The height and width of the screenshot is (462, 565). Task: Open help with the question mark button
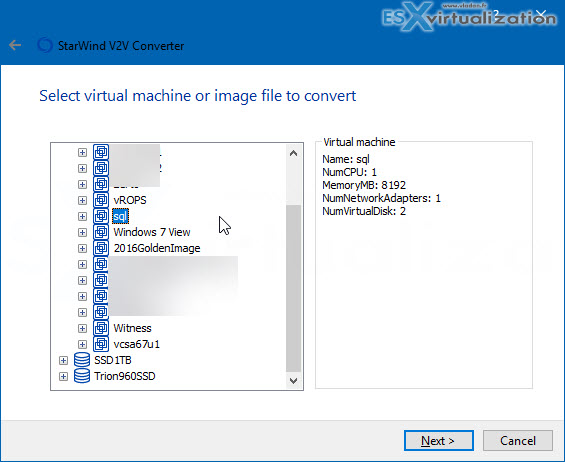click(x=496, y=14)
